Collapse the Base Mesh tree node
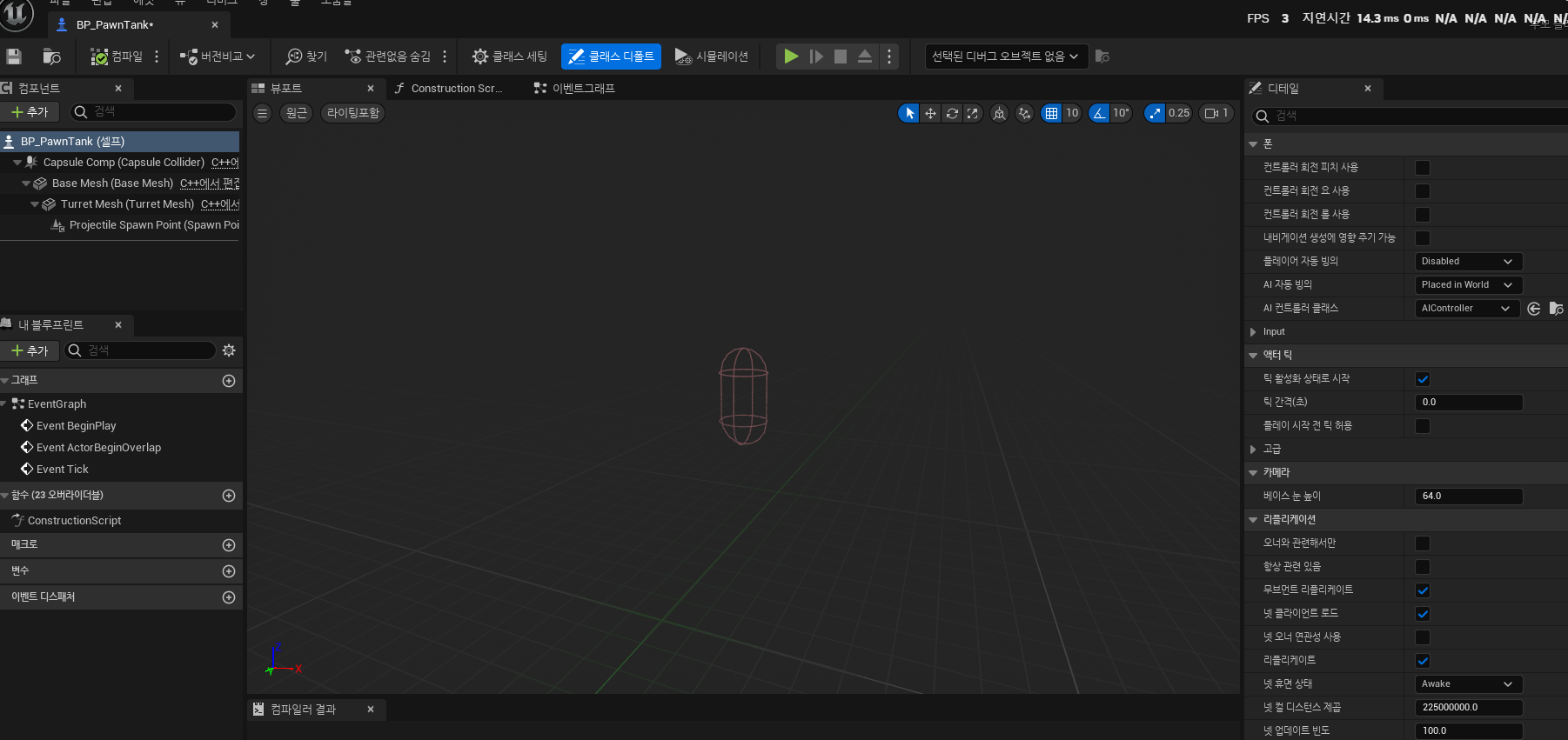 [26, 183]
